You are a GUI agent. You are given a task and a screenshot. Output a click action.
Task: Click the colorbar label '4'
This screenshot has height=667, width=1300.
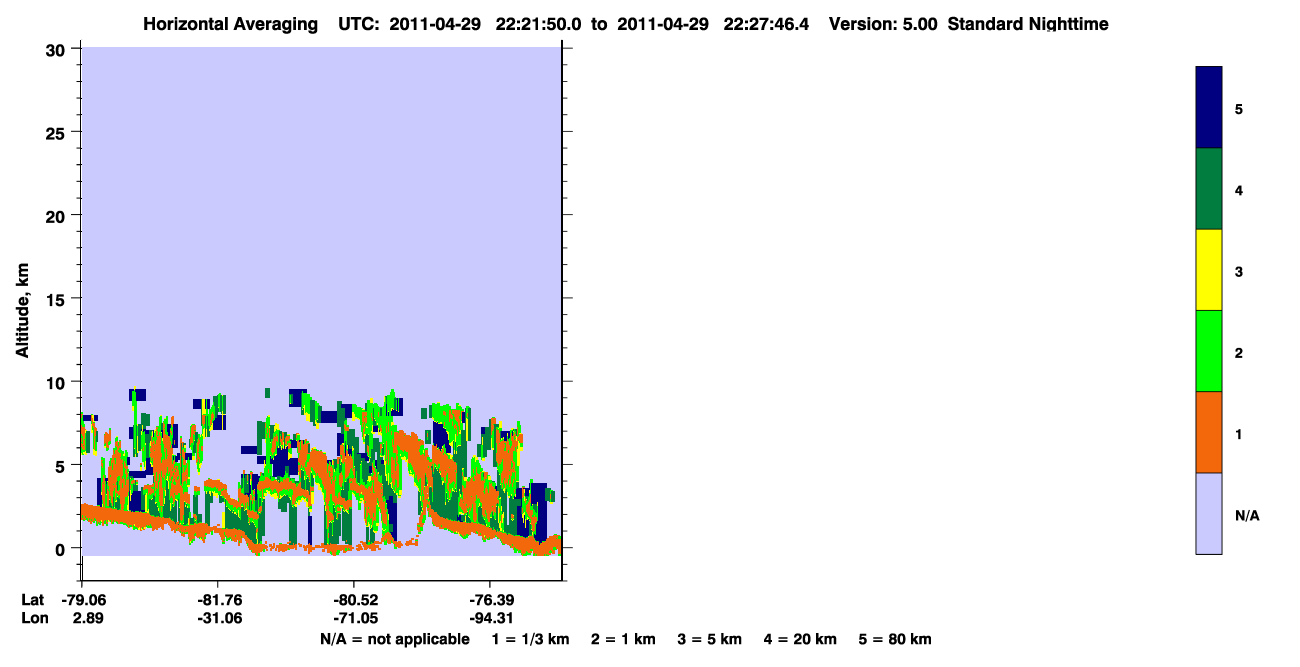[x=1239, y=189]
